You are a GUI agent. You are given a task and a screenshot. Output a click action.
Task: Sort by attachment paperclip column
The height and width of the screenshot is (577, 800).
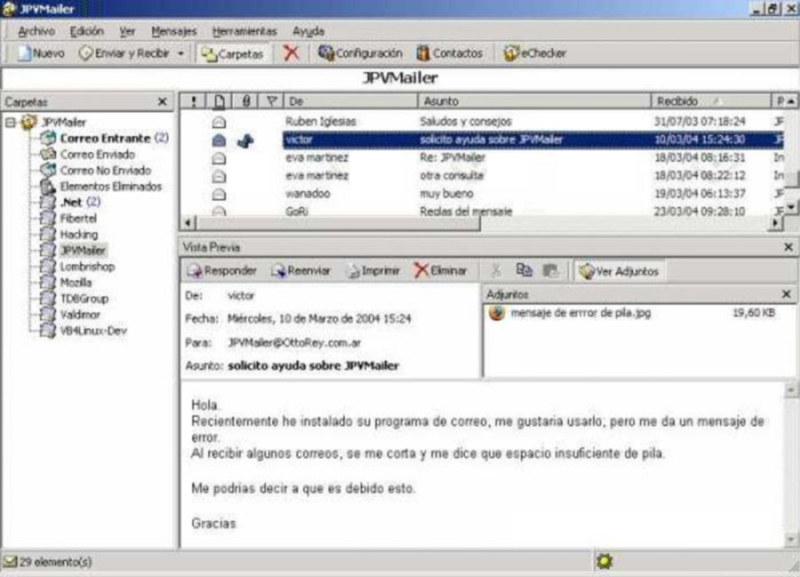pyautogui.click(x=246, y=102)
